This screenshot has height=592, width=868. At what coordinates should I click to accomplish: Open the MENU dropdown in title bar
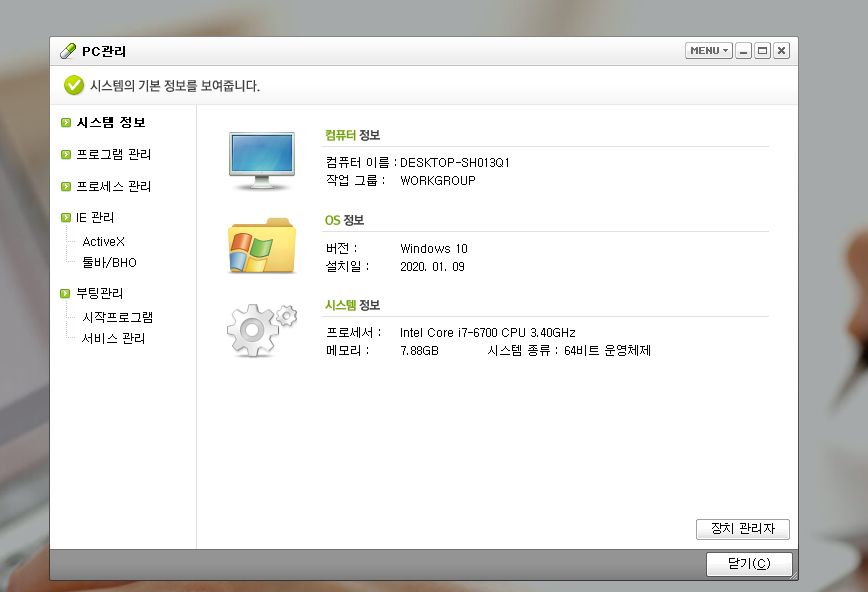click(x=708, y=50)
